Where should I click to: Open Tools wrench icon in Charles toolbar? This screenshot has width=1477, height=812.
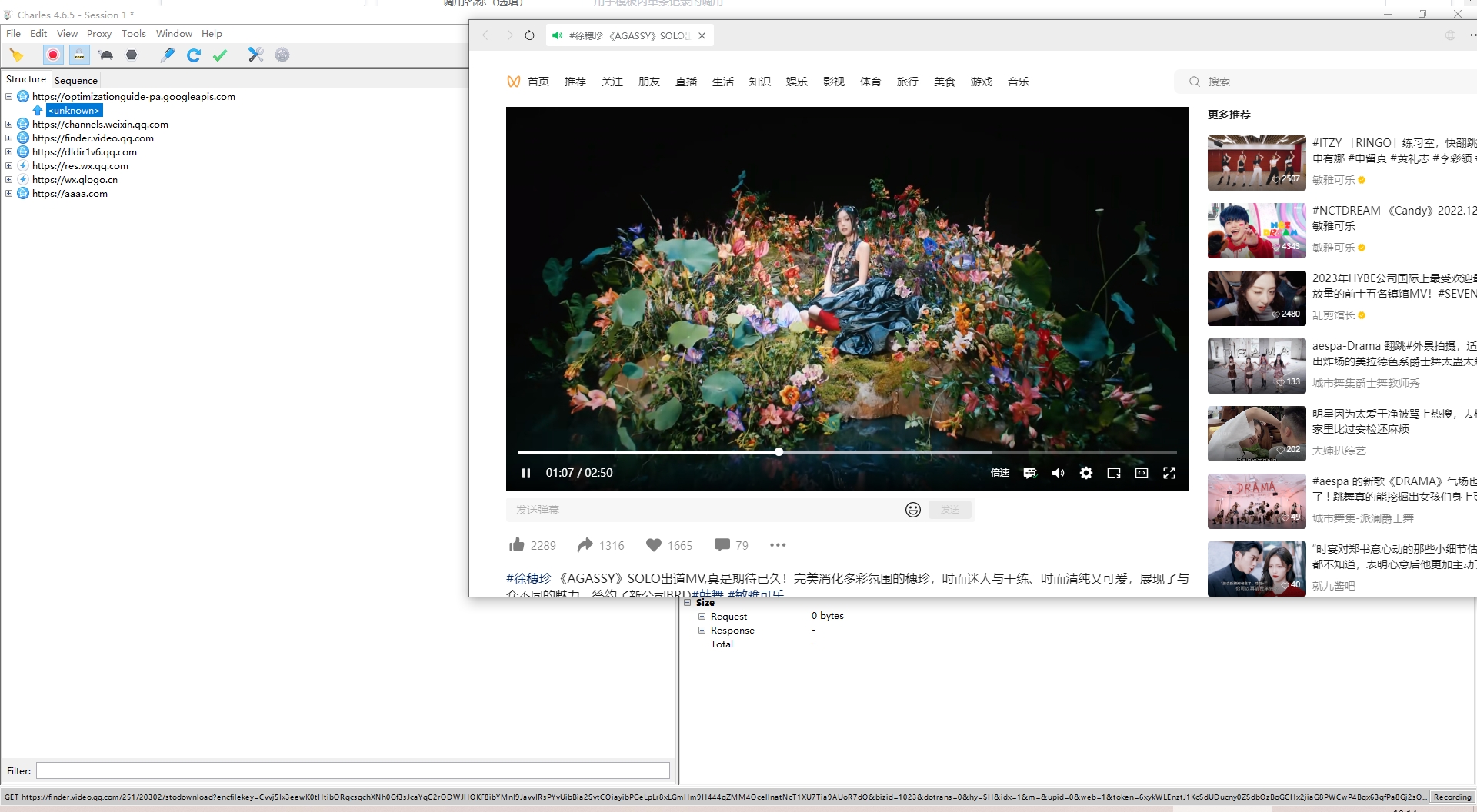tap(256, 55)
